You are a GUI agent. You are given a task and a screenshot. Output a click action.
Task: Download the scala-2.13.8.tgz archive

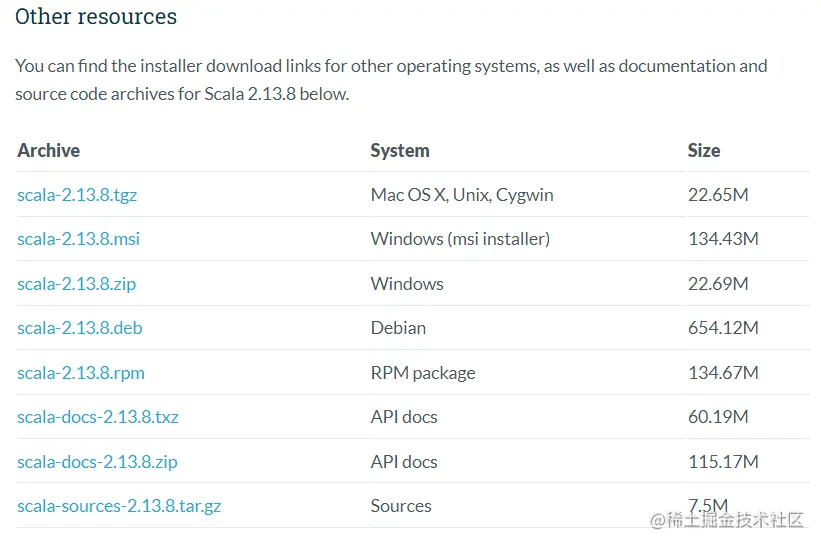pos(77,195)
